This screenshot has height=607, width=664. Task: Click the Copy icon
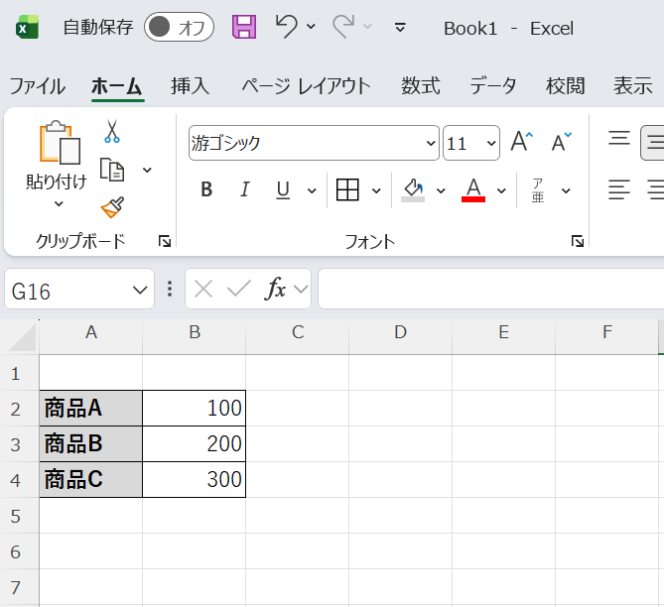pos(112,170)
